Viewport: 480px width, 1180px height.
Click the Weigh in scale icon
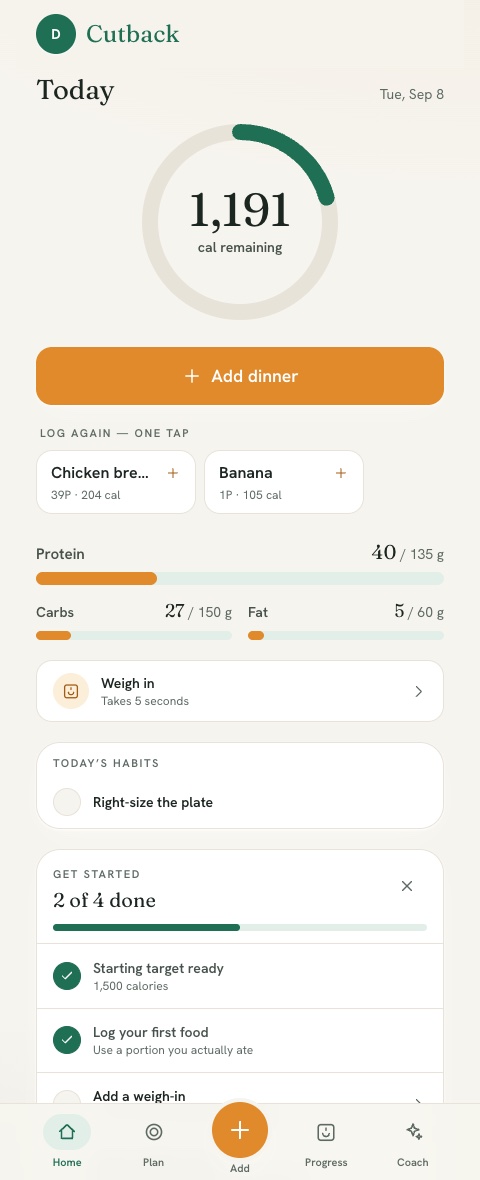71,691
